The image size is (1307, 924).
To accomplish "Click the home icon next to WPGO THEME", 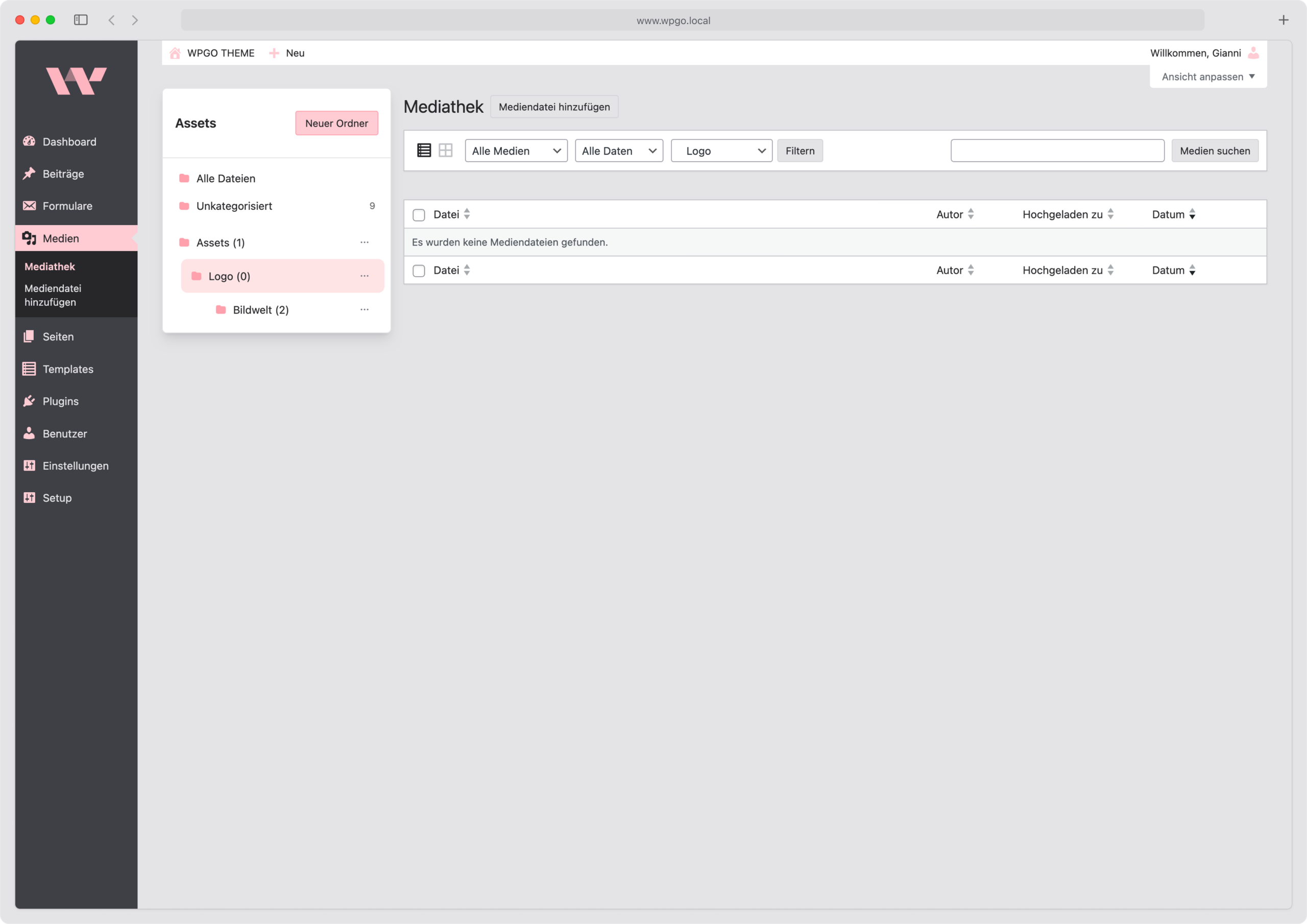I will click(175, 53).
